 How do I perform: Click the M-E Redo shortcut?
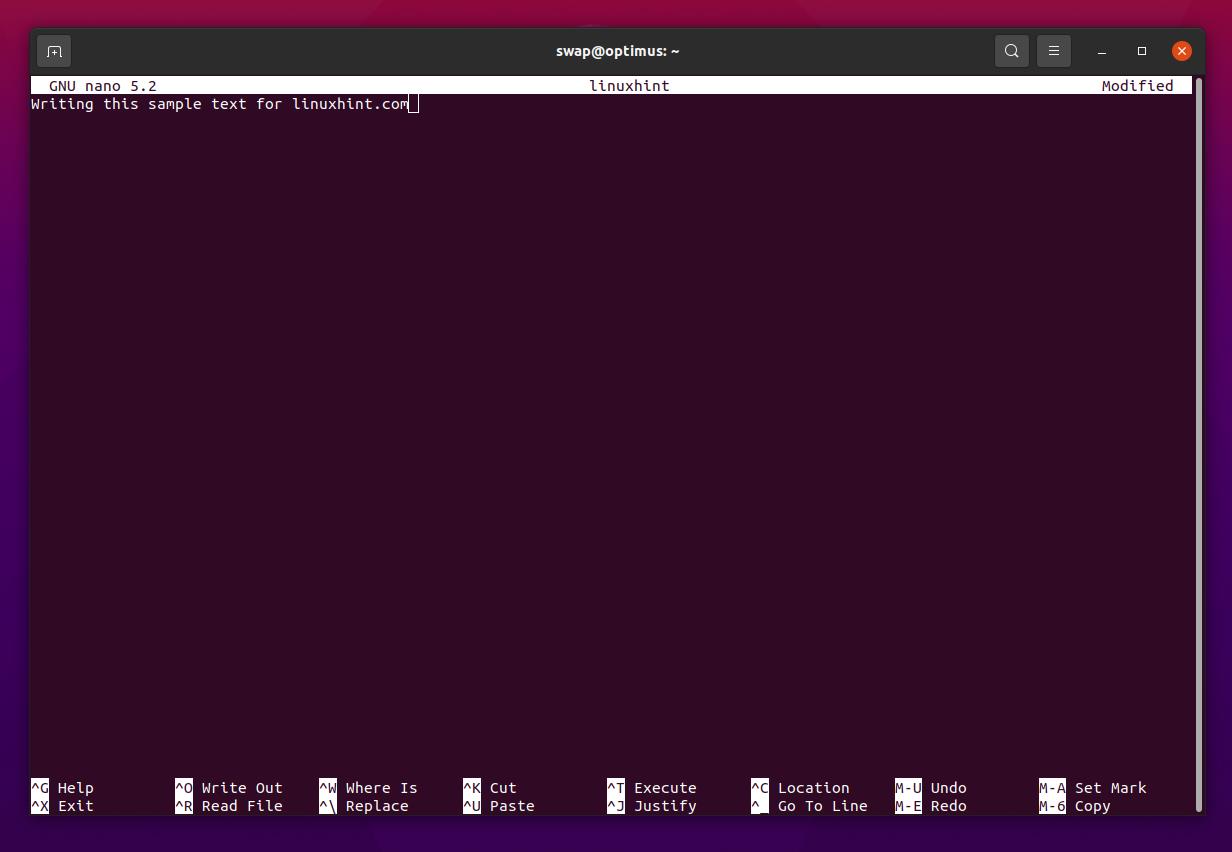931,806
